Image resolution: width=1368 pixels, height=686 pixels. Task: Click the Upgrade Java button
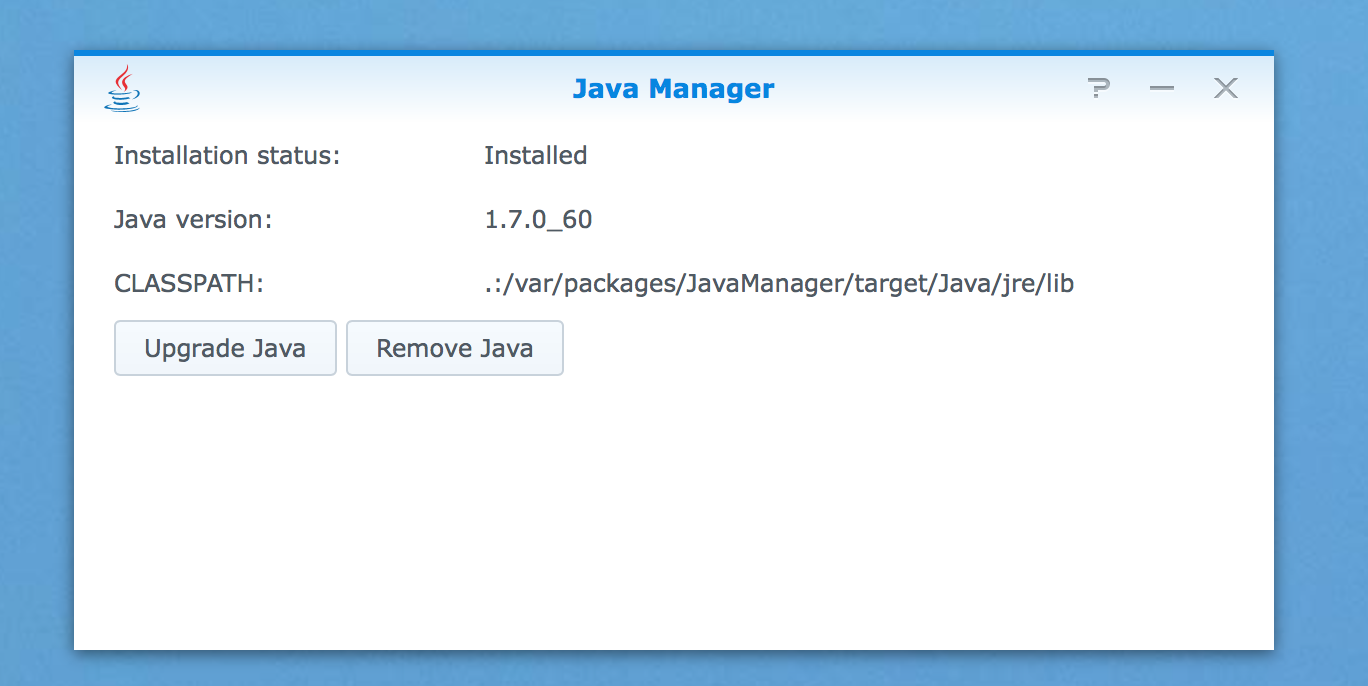[225, 348]
